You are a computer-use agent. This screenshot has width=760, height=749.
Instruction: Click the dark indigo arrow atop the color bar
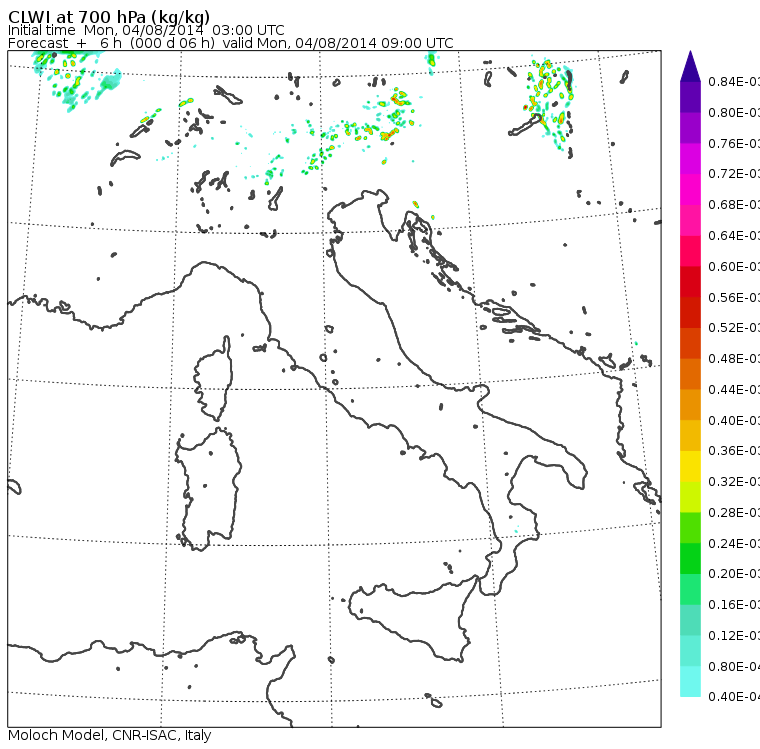point(690,66)
